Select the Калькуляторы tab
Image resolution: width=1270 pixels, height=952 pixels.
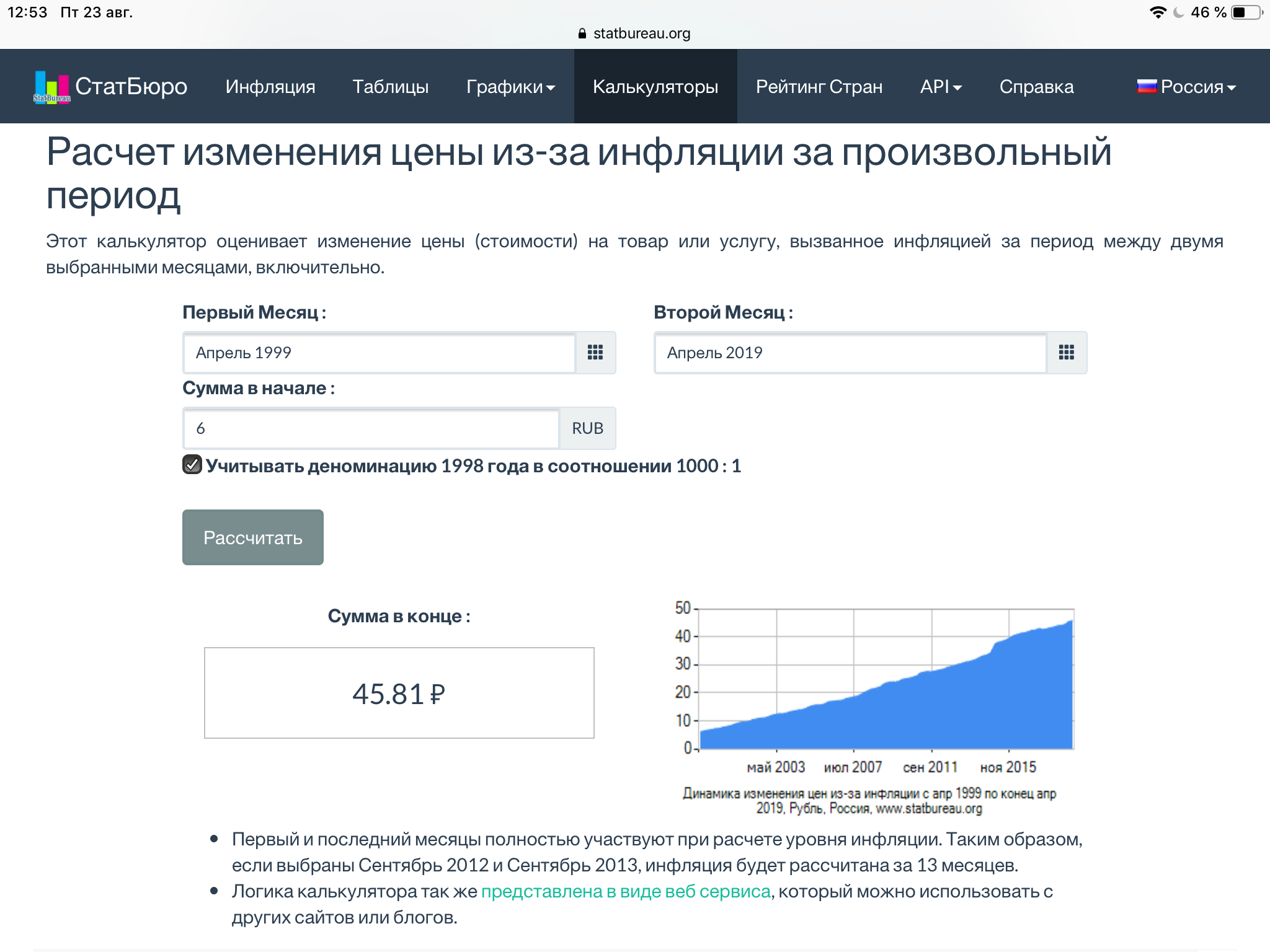pyautogui.click(x=655, y=86)
